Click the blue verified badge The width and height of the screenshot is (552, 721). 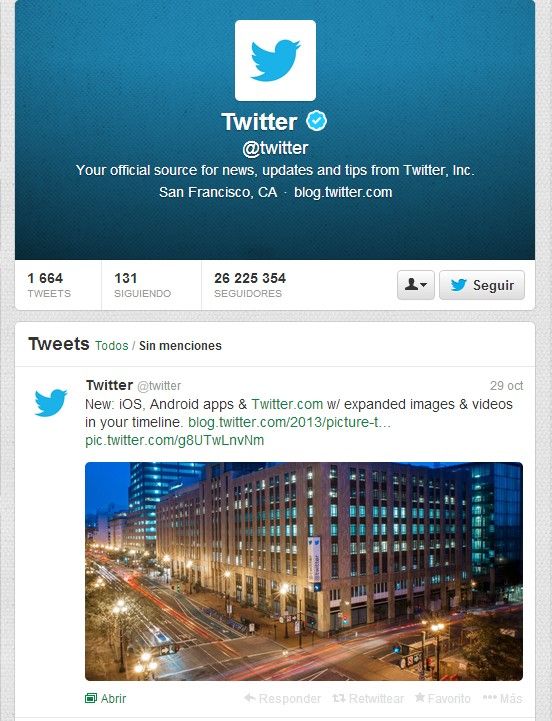click(316, 120)
